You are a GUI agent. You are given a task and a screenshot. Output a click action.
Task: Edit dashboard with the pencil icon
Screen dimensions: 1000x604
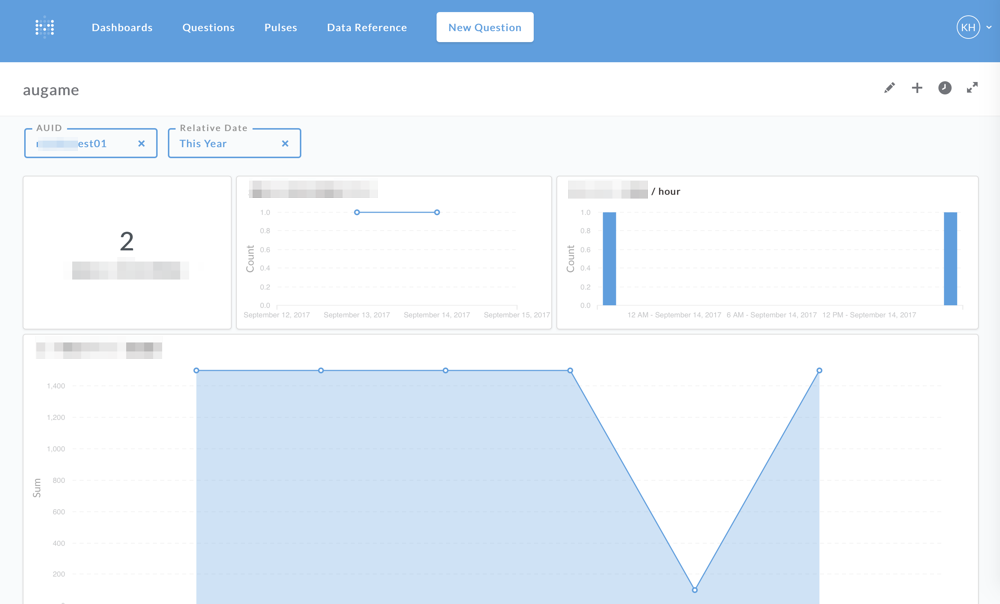(x=889, y=88)
